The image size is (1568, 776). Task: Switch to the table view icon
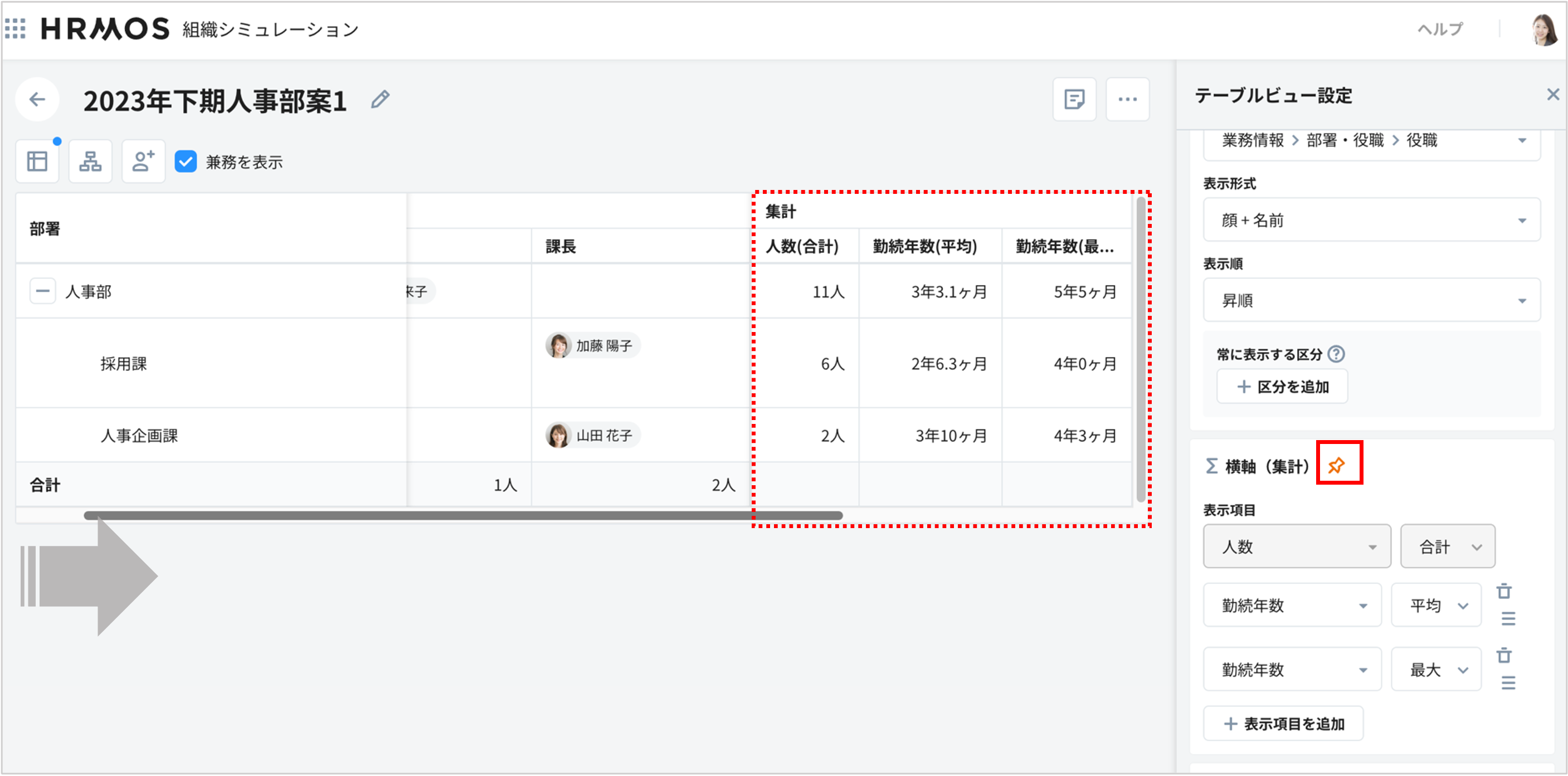(x=37, y=162)
